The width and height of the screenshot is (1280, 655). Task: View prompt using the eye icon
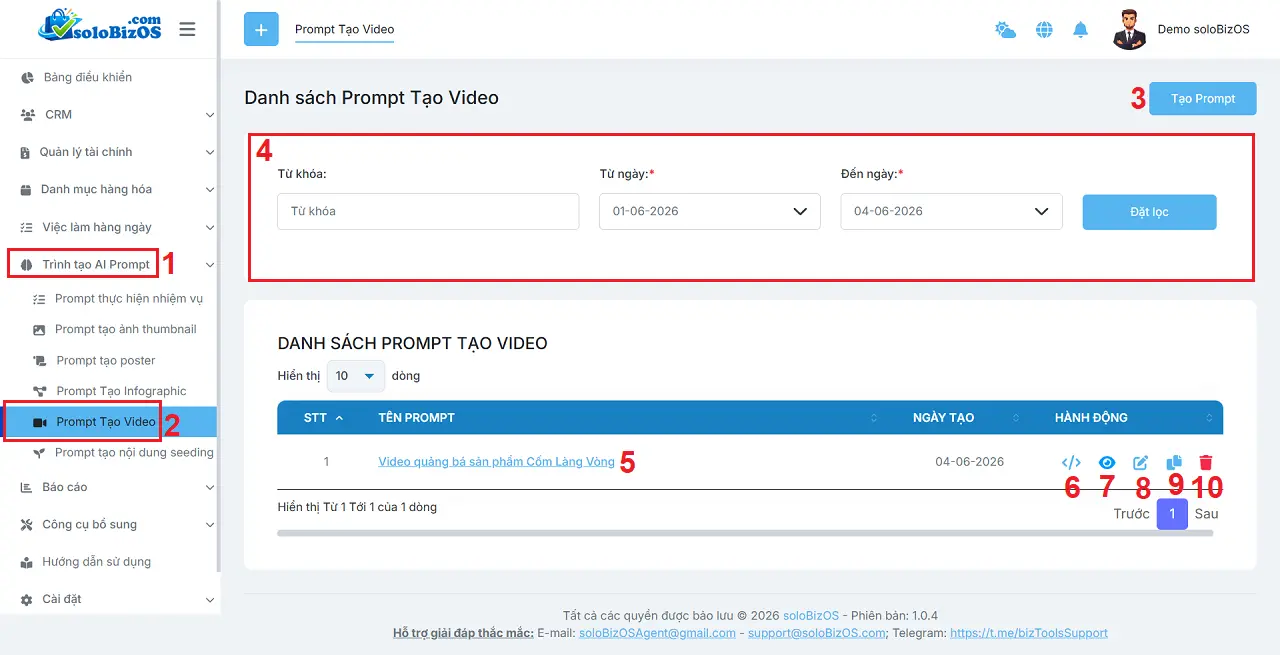click(1107, 462)
